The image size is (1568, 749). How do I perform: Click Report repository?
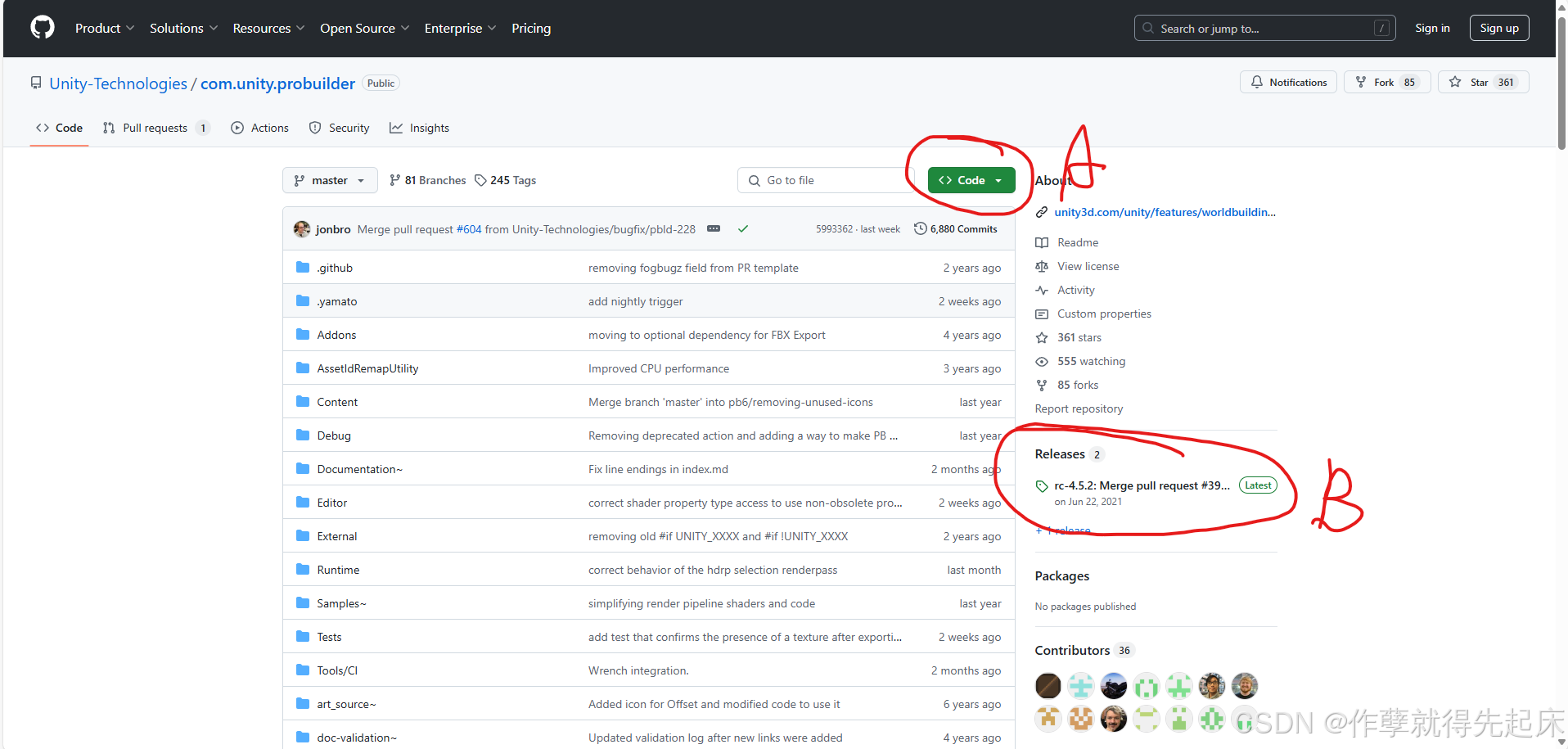pos(1079,408)
